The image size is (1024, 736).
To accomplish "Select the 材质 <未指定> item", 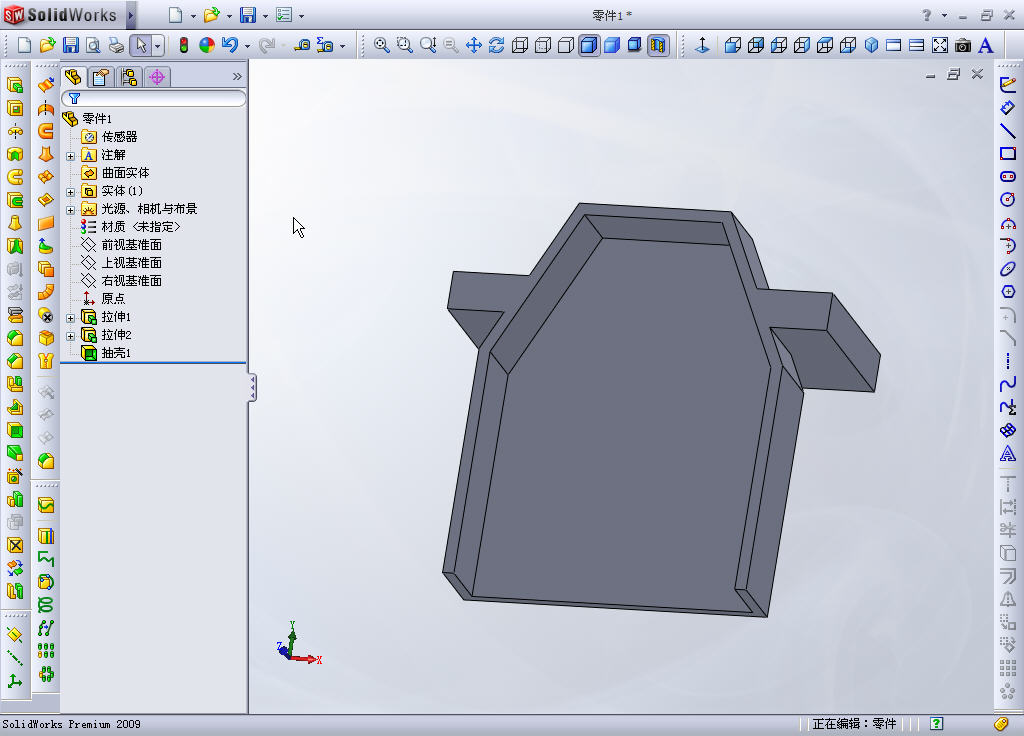I will [140, 227].
